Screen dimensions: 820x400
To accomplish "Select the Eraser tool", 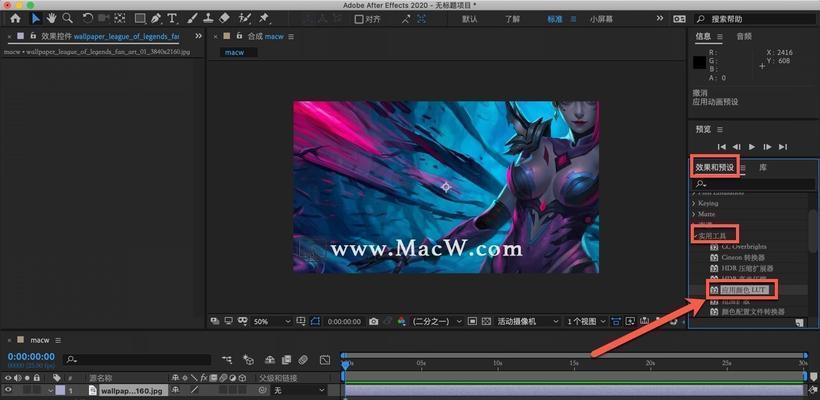I will point(224,18).
